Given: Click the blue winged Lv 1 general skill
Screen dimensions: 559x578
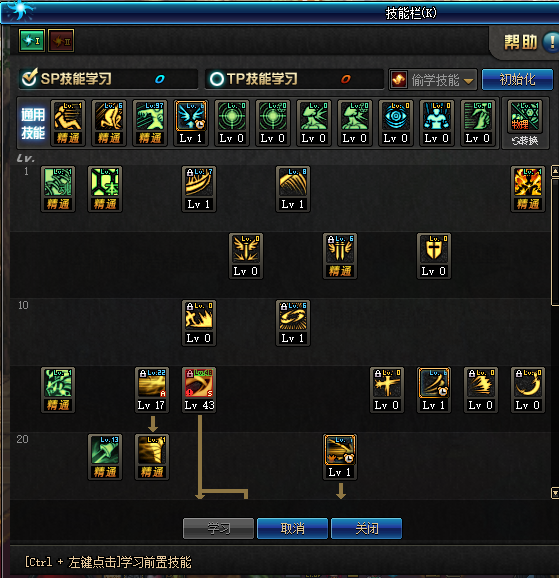Looking at the screenshot, I should pyautogui.click(x=191, y=123).
